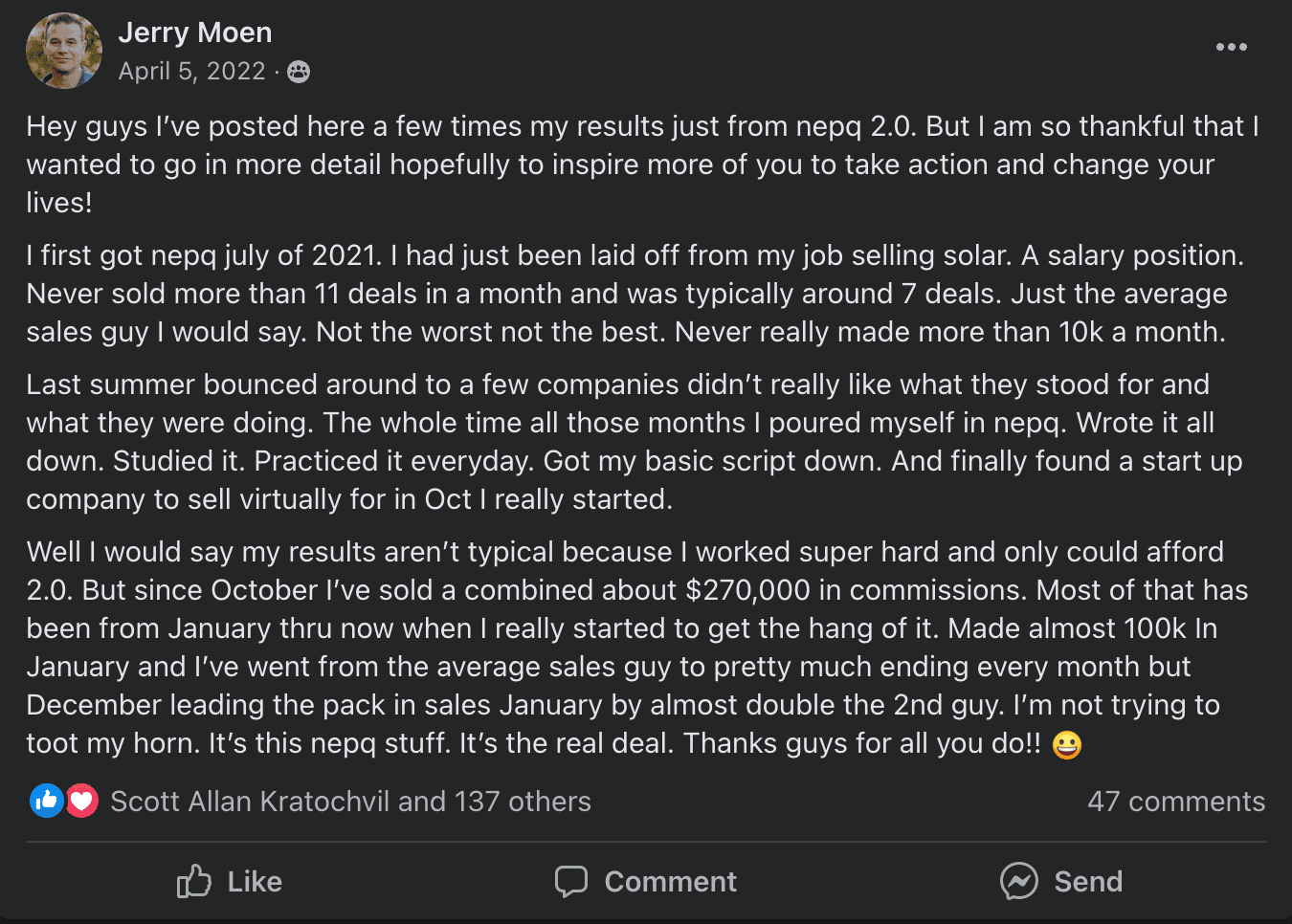Click the opening paragraph starting 'Hey guys'
The width and height of the screenshot is (1292, 924).
(x=641, y=165)
